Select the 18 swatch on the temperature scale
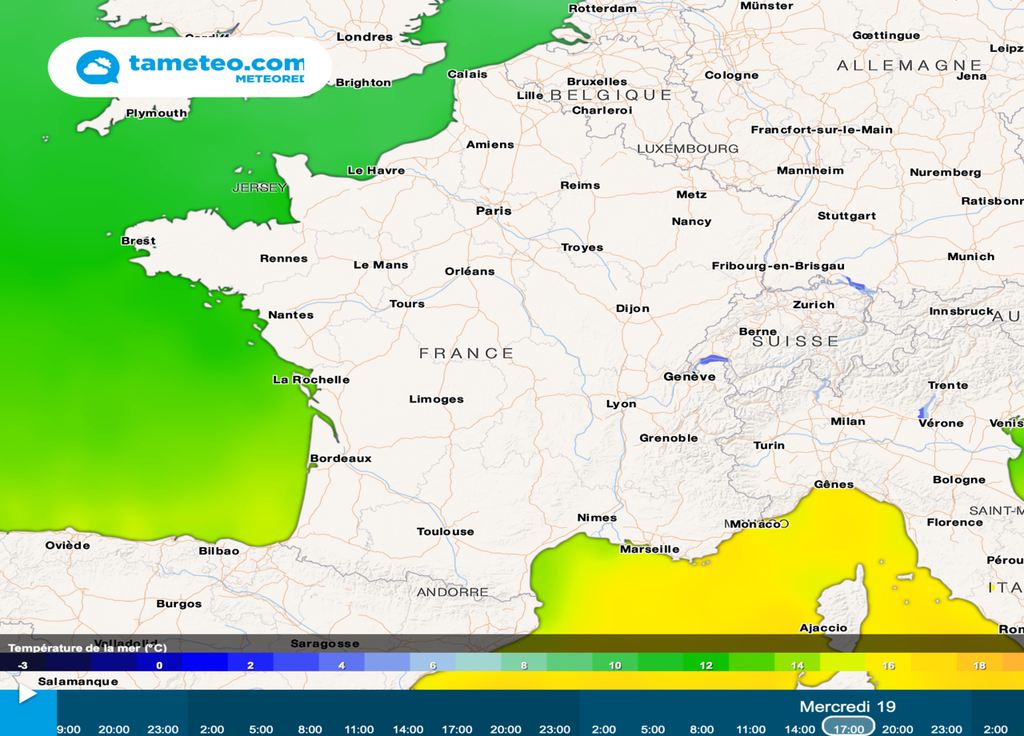 (x=980, y=663)
